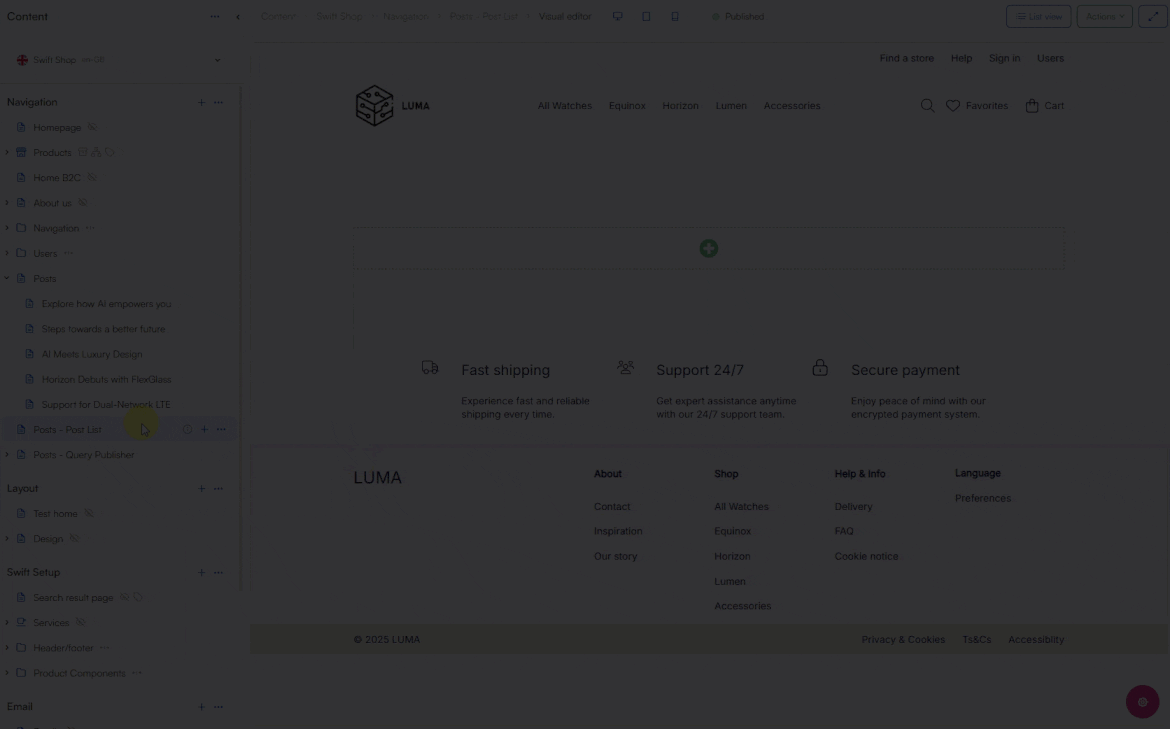Viewport: 1170px width, 729px height.
Task: Open Accessories in the LUMA navigation menu
Action: 791,105
